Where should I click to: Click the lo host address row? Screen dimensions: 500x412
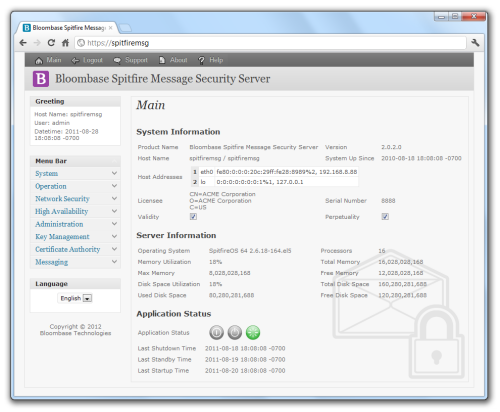(275, 182)
